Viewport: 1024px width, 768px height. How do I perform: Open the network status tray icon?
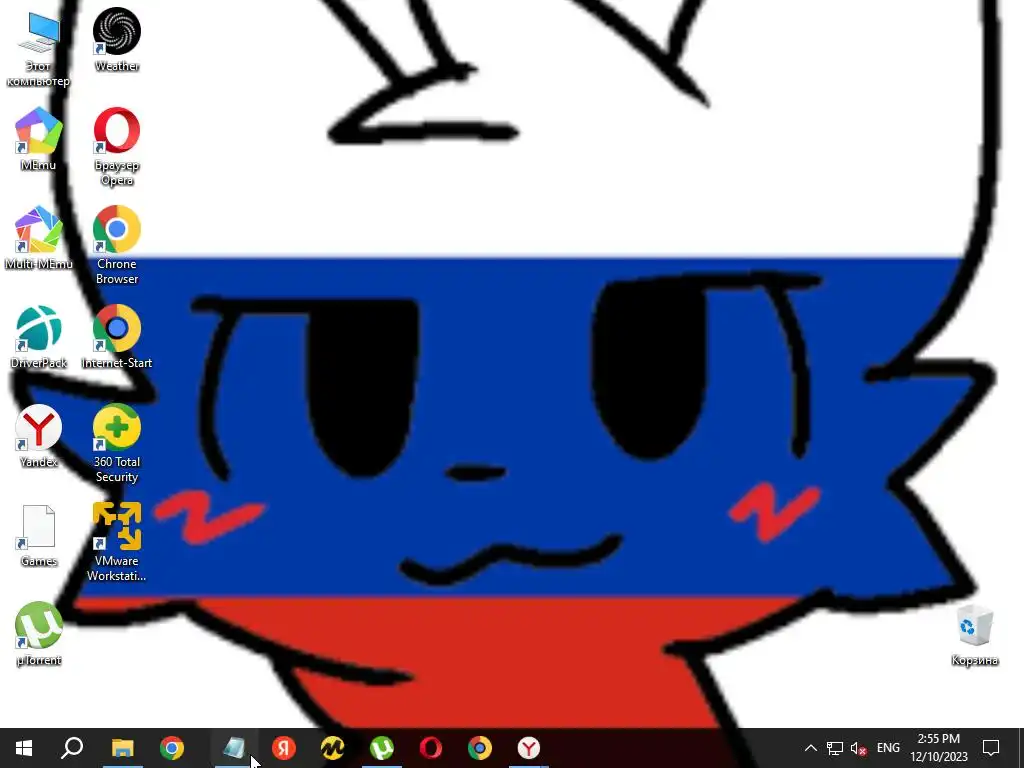835,748
